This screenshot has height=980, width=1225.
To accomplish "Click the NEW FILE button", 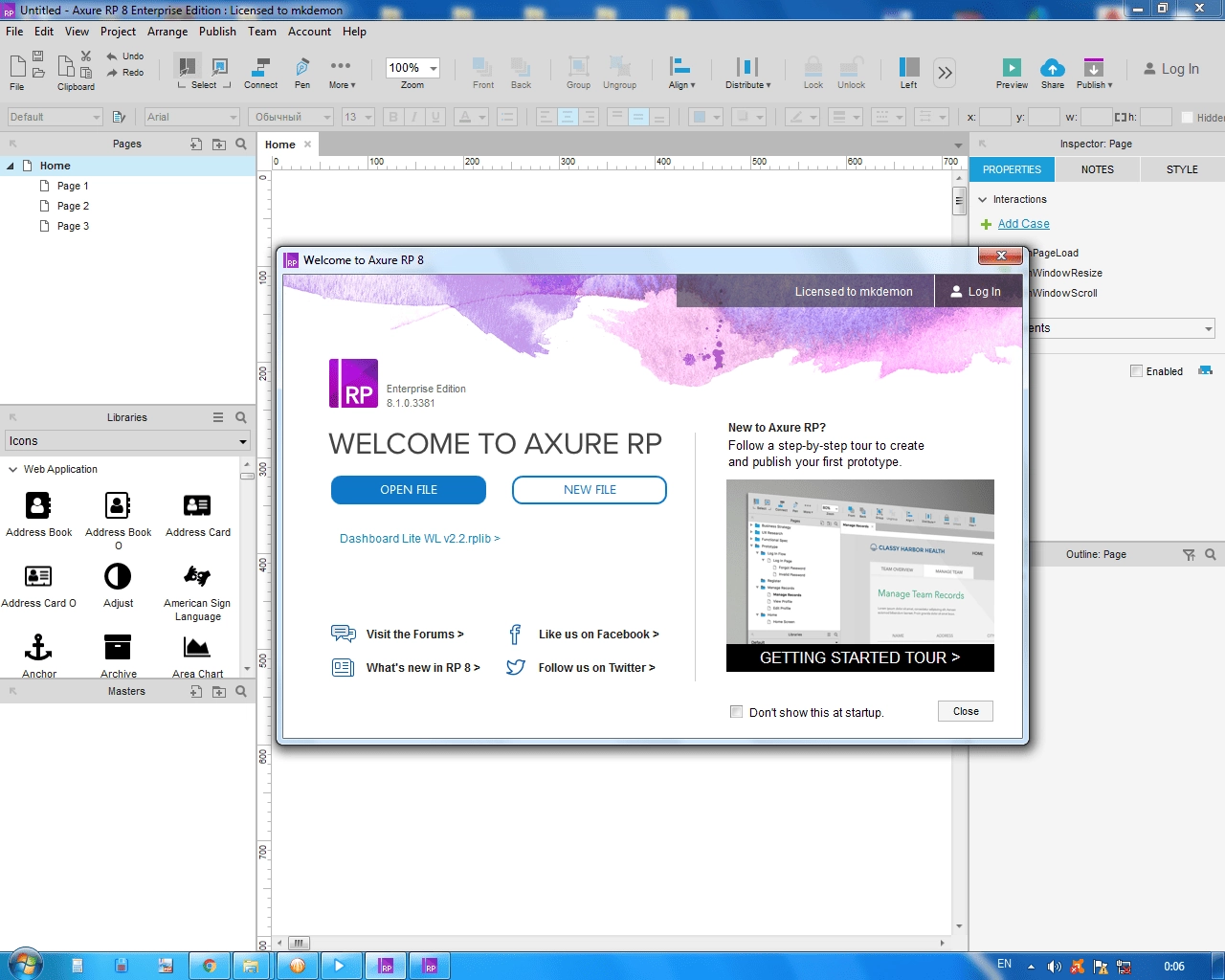I will coord(590,490).
